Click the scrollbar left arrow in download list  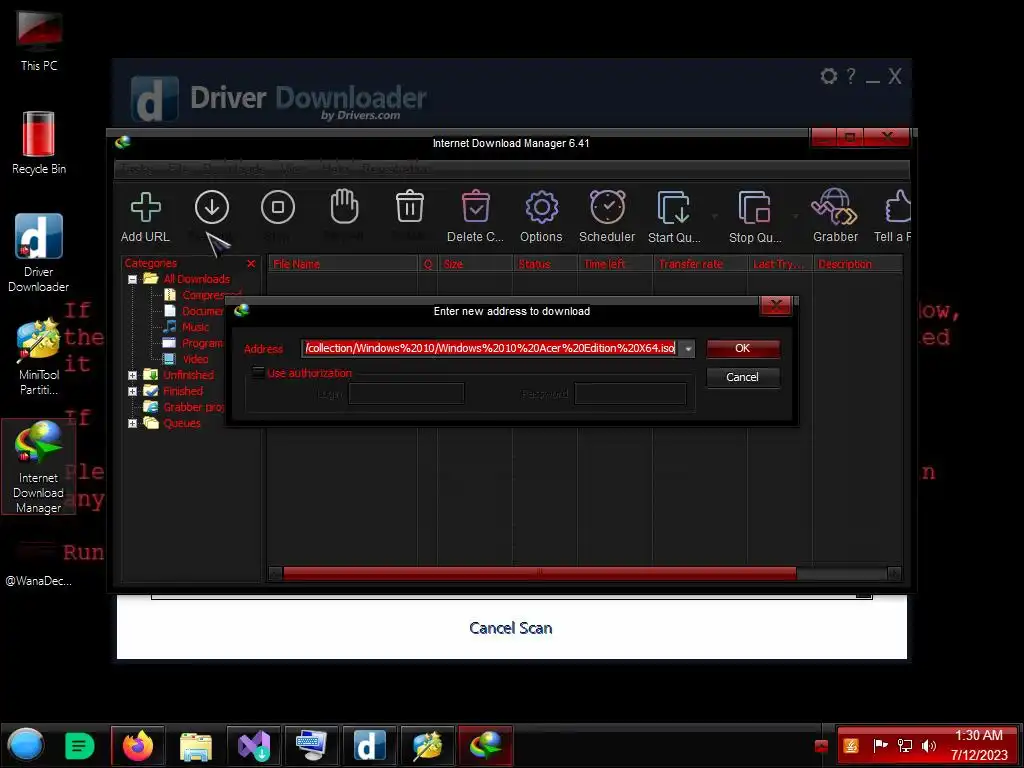[x=276, y=573]
